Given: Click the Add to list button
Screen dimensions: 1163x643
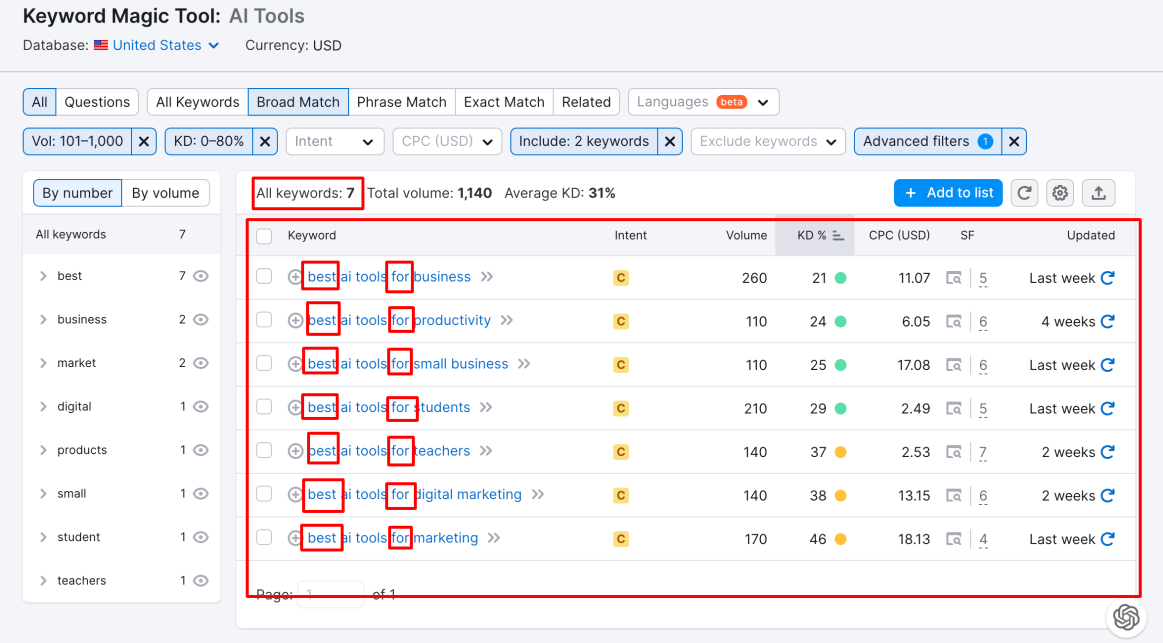Looking at the screenshot, I should pos(948,193).
